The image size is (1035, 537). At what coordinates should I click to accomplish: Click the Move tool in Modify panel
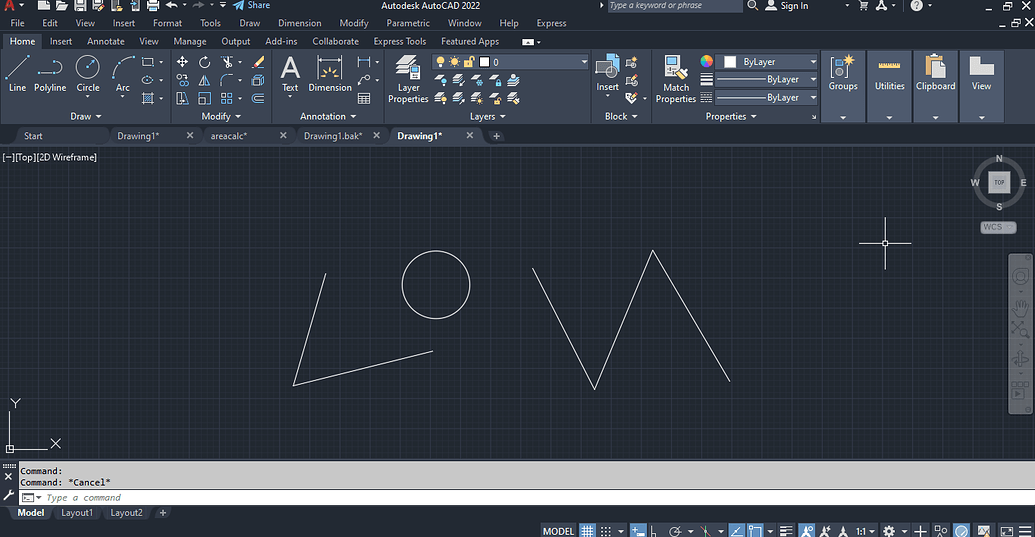tap(182, 62)
